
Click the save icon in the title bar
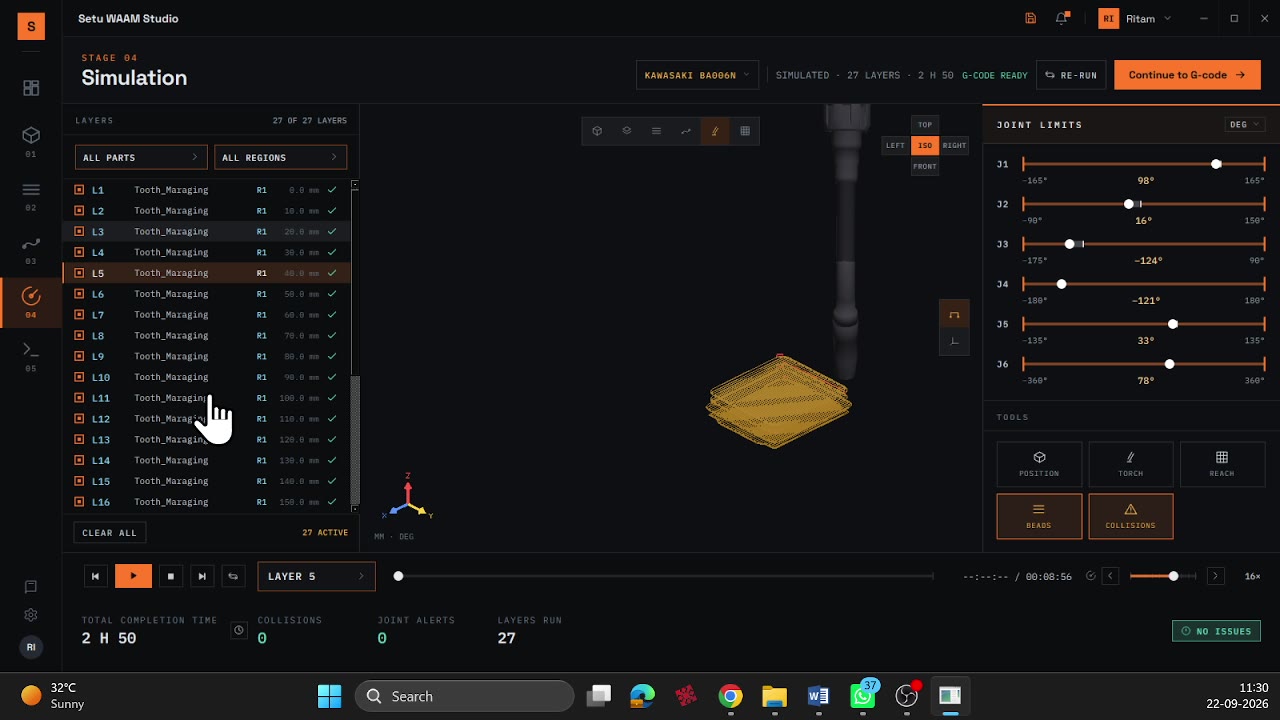click(1031, 18)
